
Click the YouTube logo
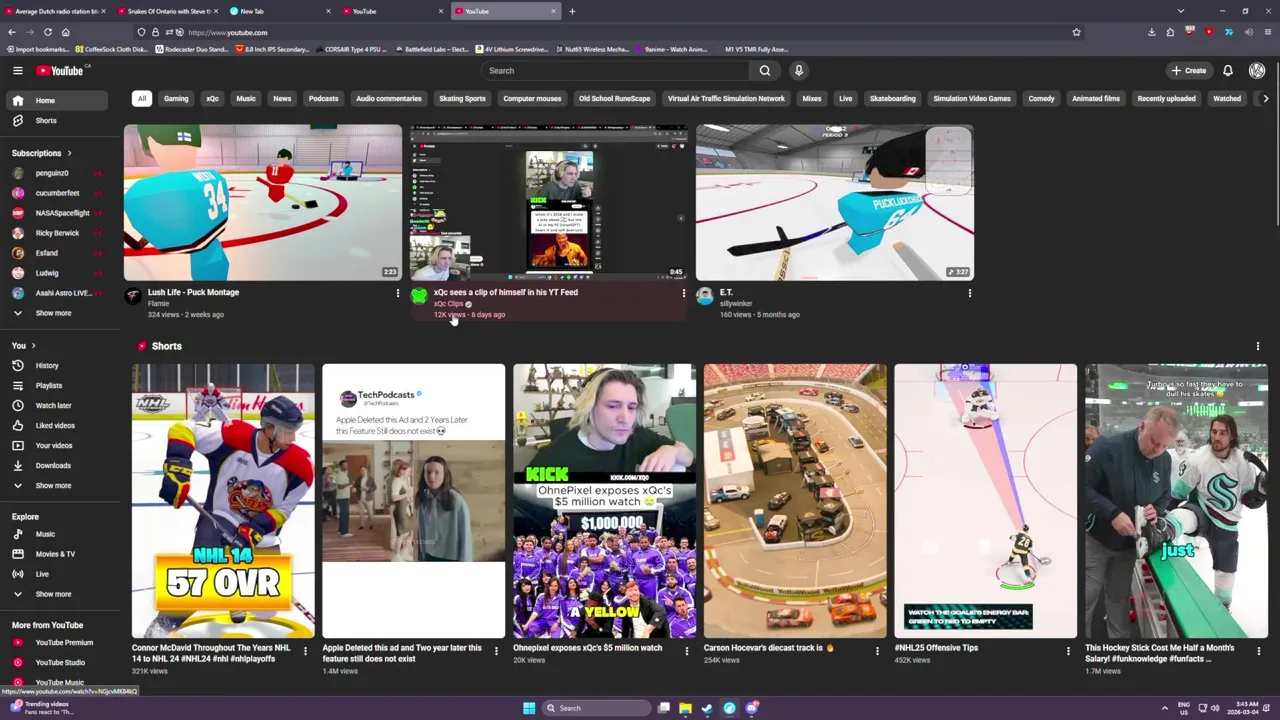pyautogui.click(x=61, y=70)
